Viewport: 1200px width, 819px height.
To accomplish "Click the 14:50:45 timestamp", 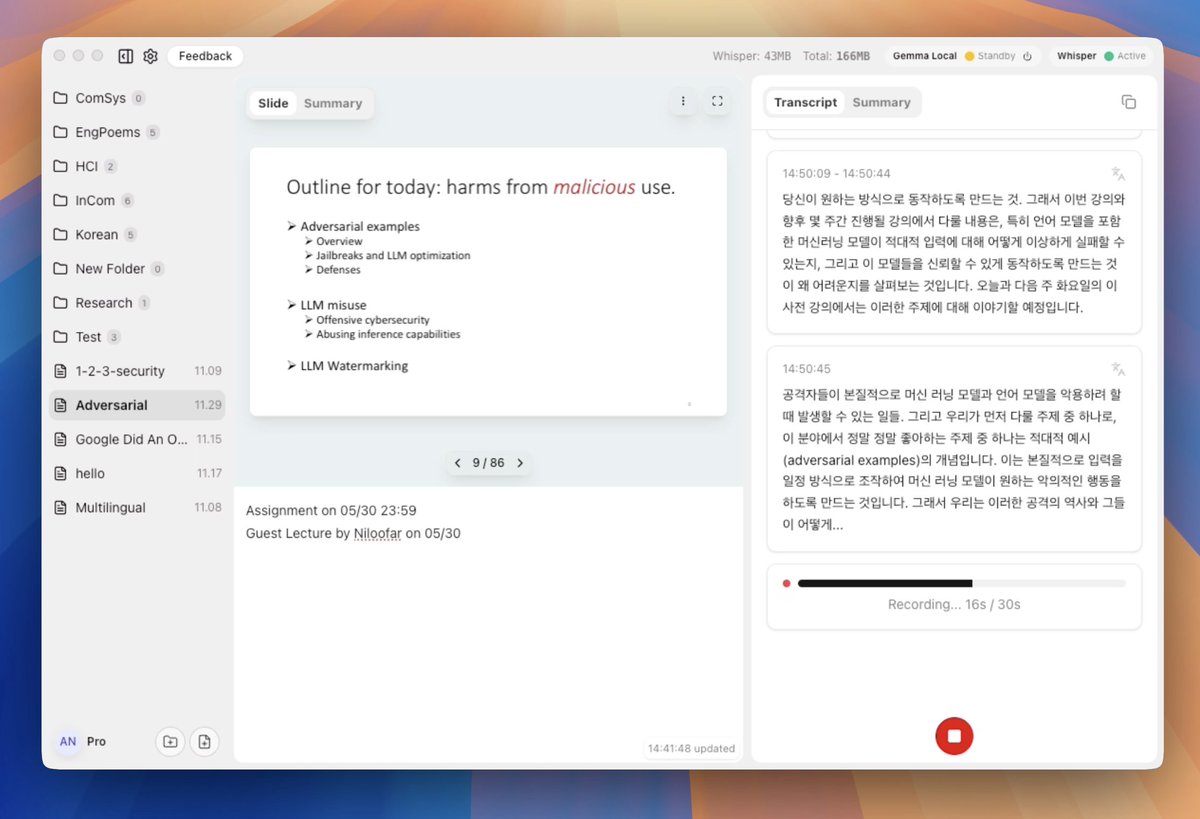I will (807, 369).
